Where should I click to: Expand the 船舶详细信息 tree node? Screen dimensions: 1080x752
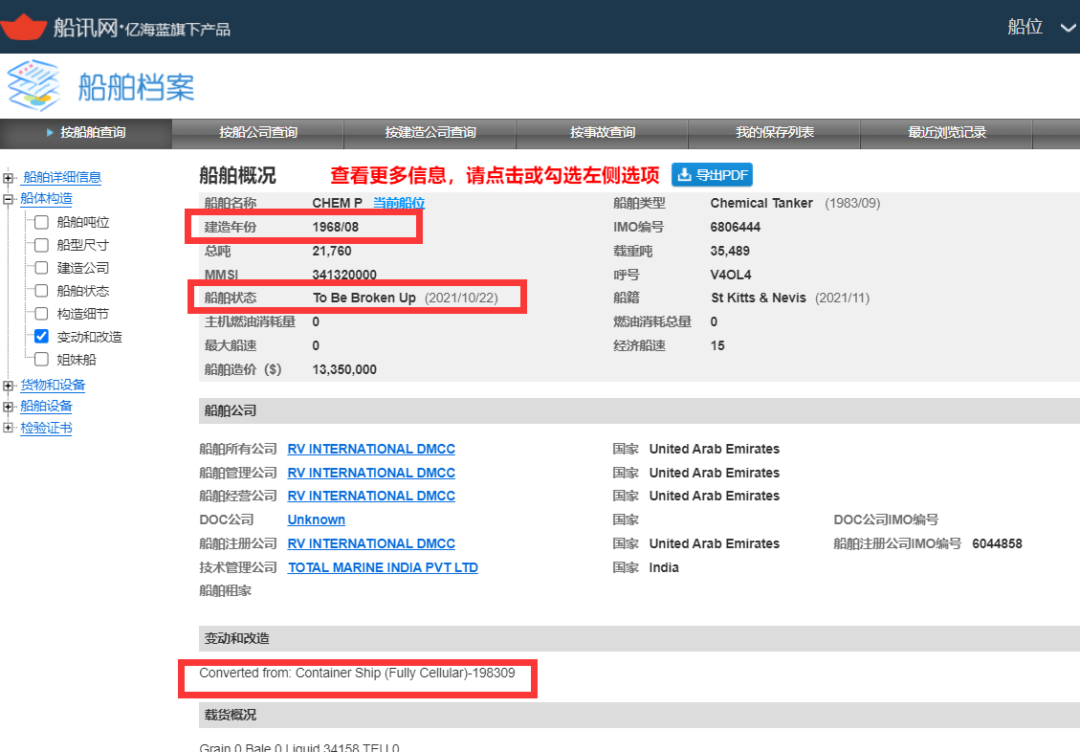click(x=9, y=178)
